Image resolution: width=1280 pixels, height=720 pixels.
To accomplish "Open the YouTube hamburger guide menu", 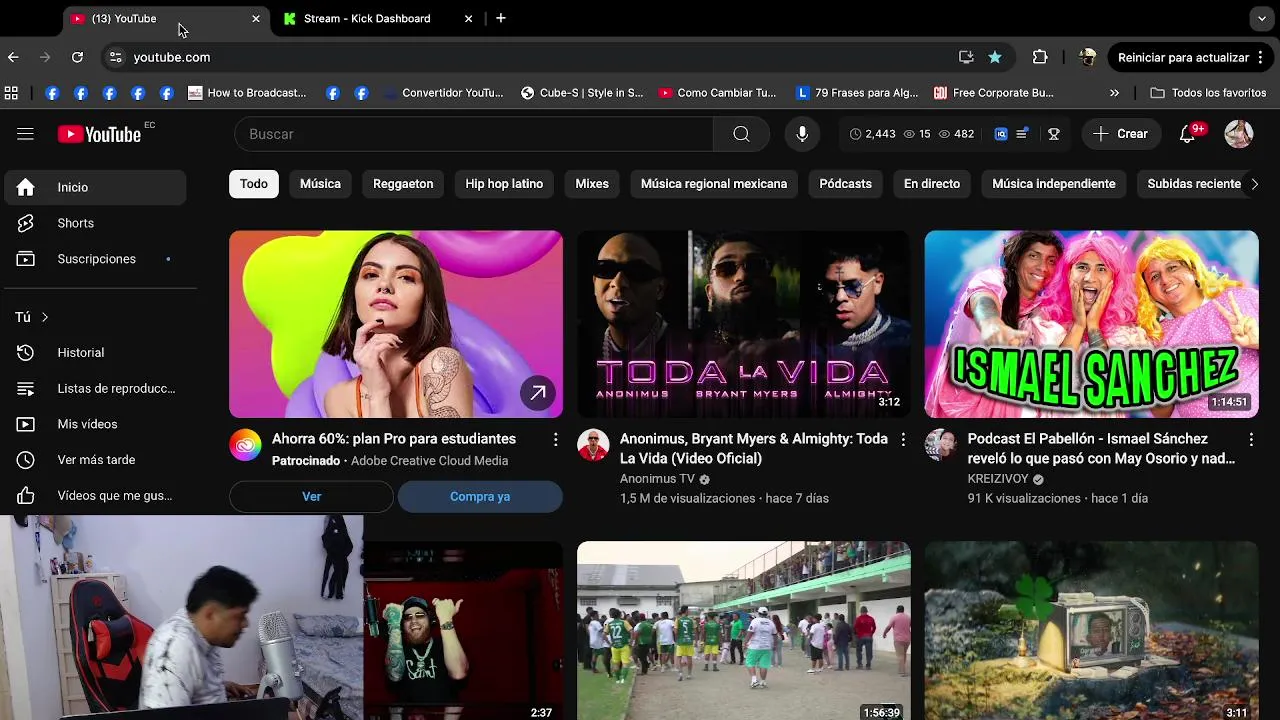I will tap(25, 134).
